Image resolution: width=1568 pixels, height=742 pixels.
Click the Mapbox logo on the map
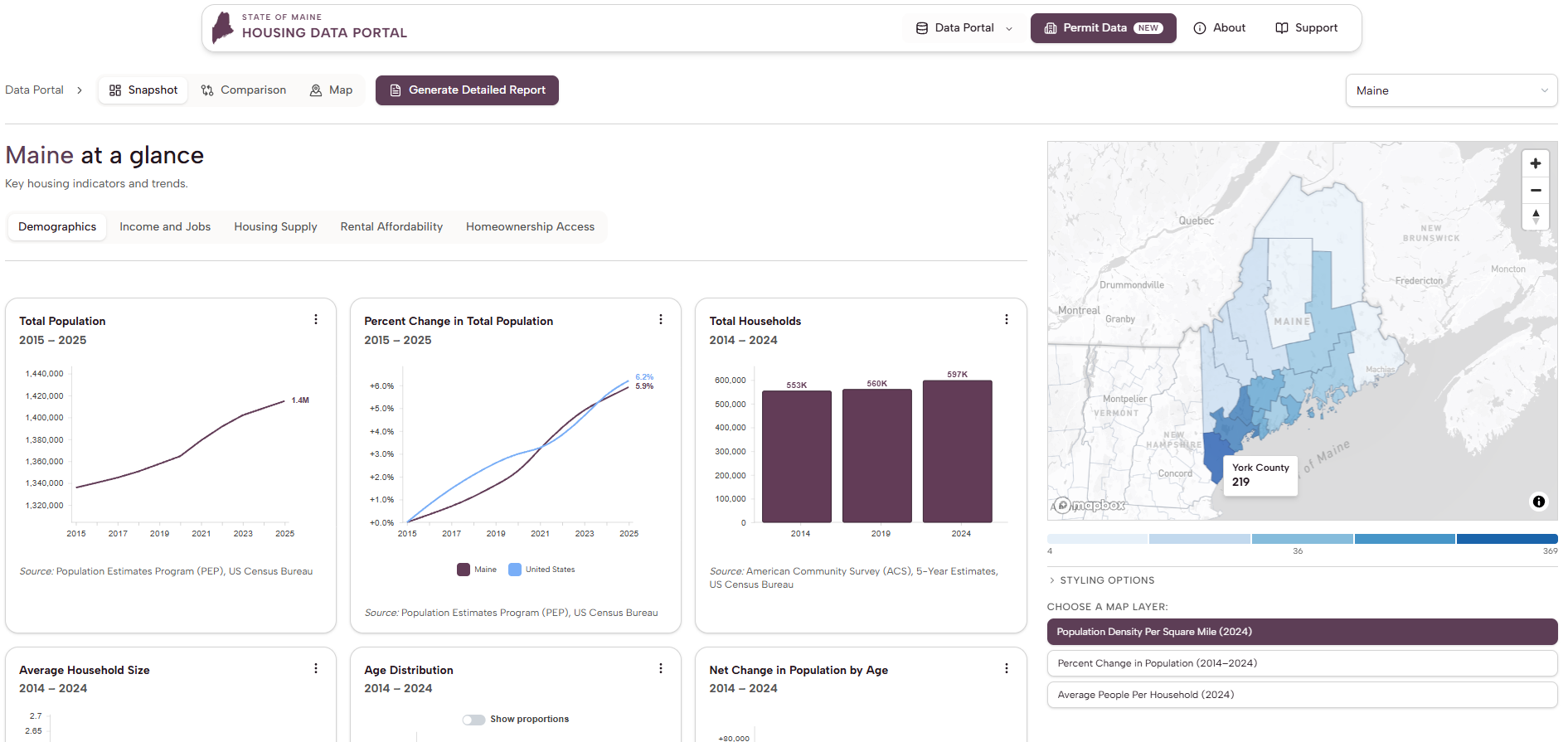tap(1089, 505)
